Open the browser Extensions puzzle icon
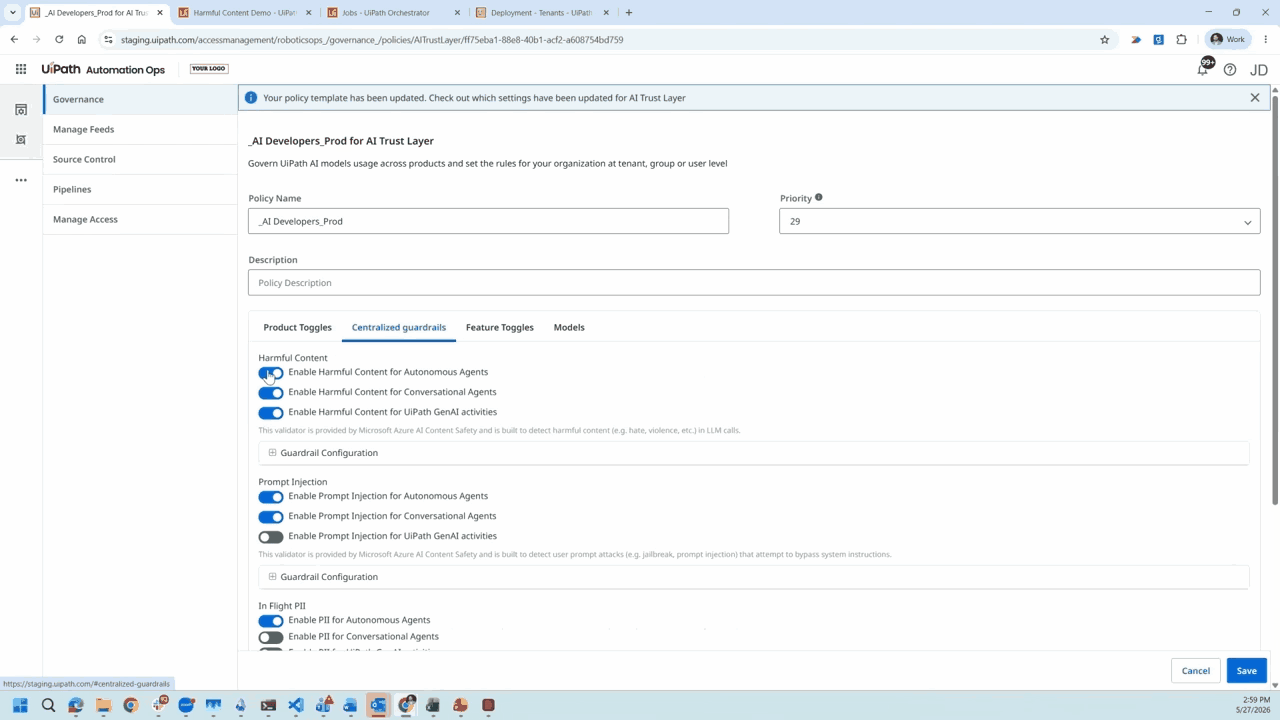The height and width of the screenshot is (720, 1280). (1182, 40)
